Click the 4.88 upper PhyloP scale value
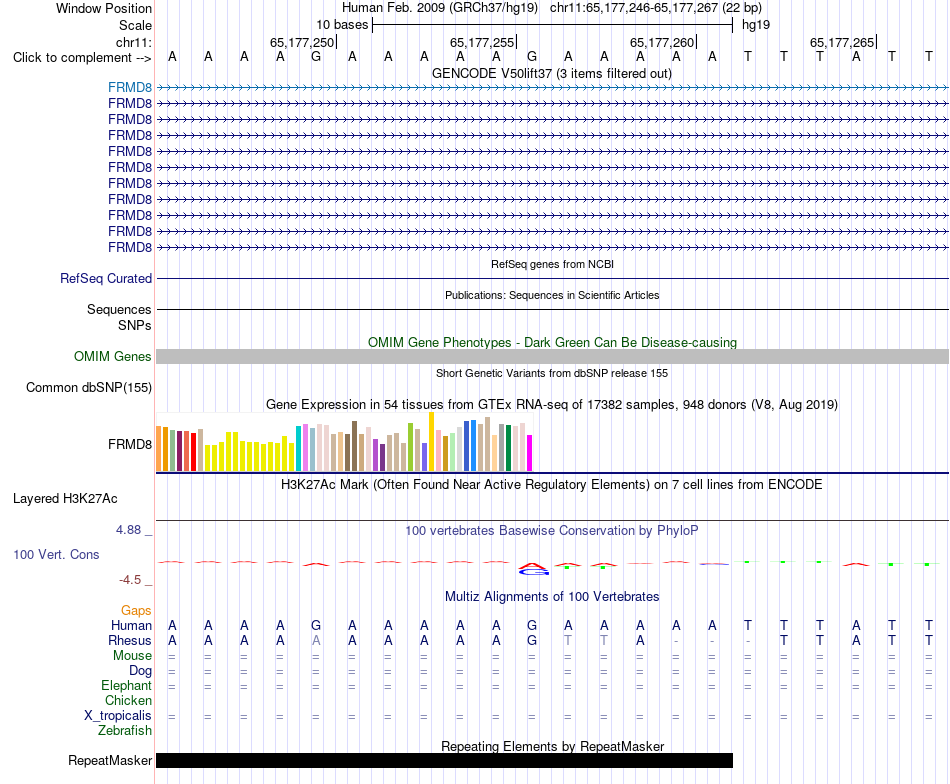Screen dimensions: 950x784 [x=128, y=530]
